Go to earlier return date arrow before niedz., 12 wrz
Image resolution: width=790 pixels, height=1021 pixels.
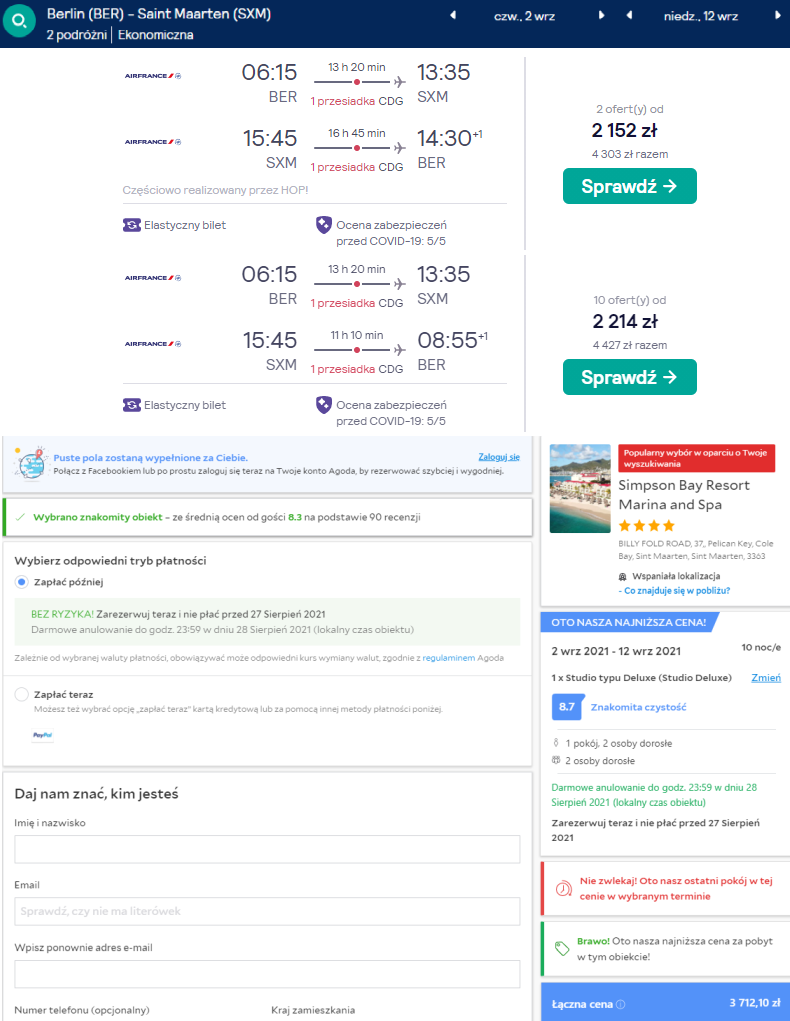click(629, 15)
